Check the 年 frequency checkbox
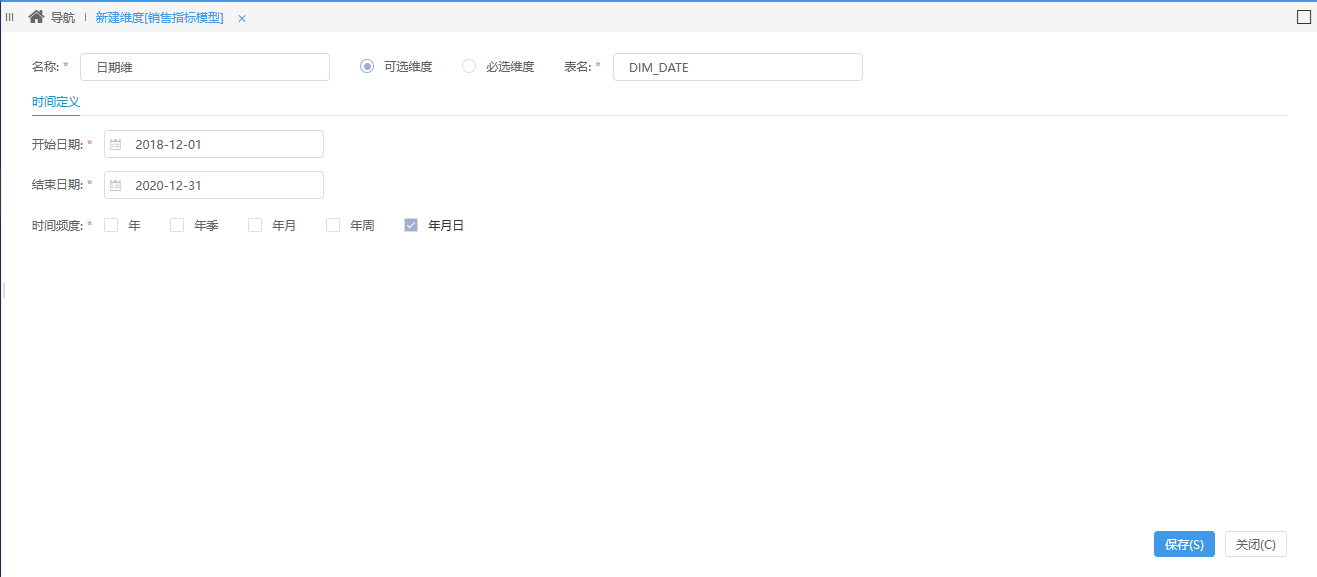This screenshot has height=577, width=1317. 111,225
